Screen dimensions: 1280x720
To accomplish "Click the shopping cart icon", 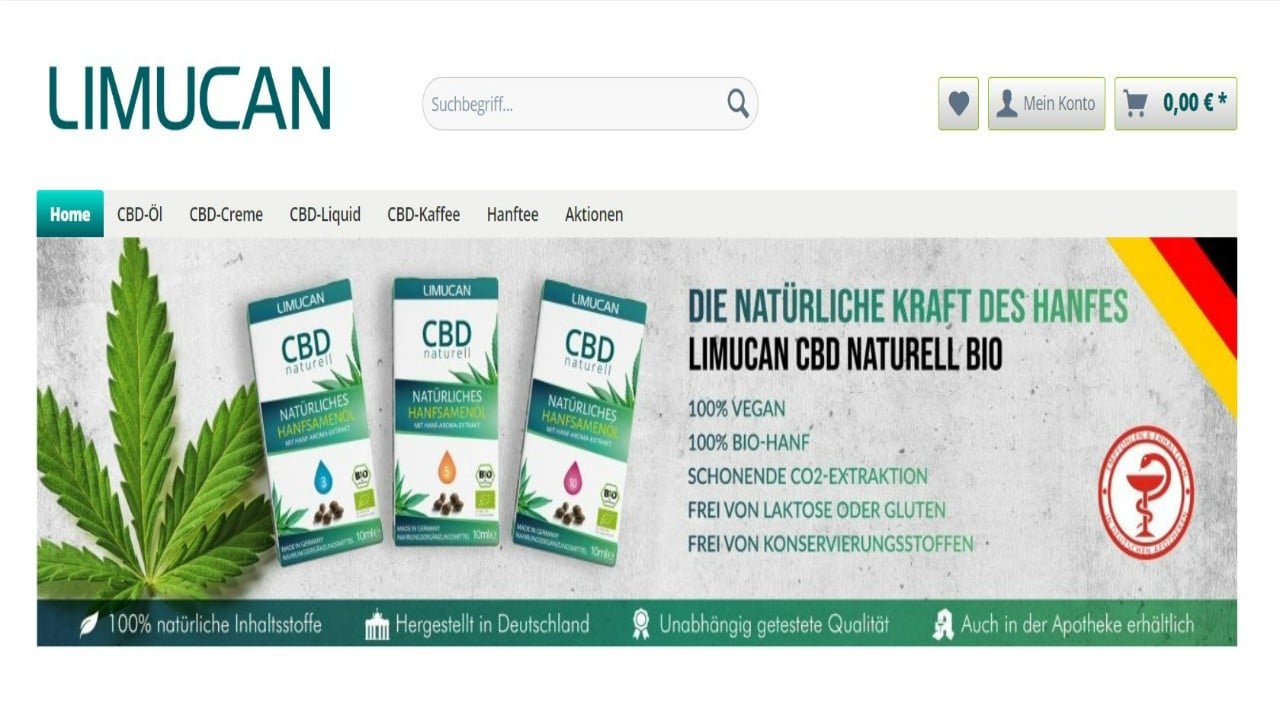I will [x=1135, y=103].
